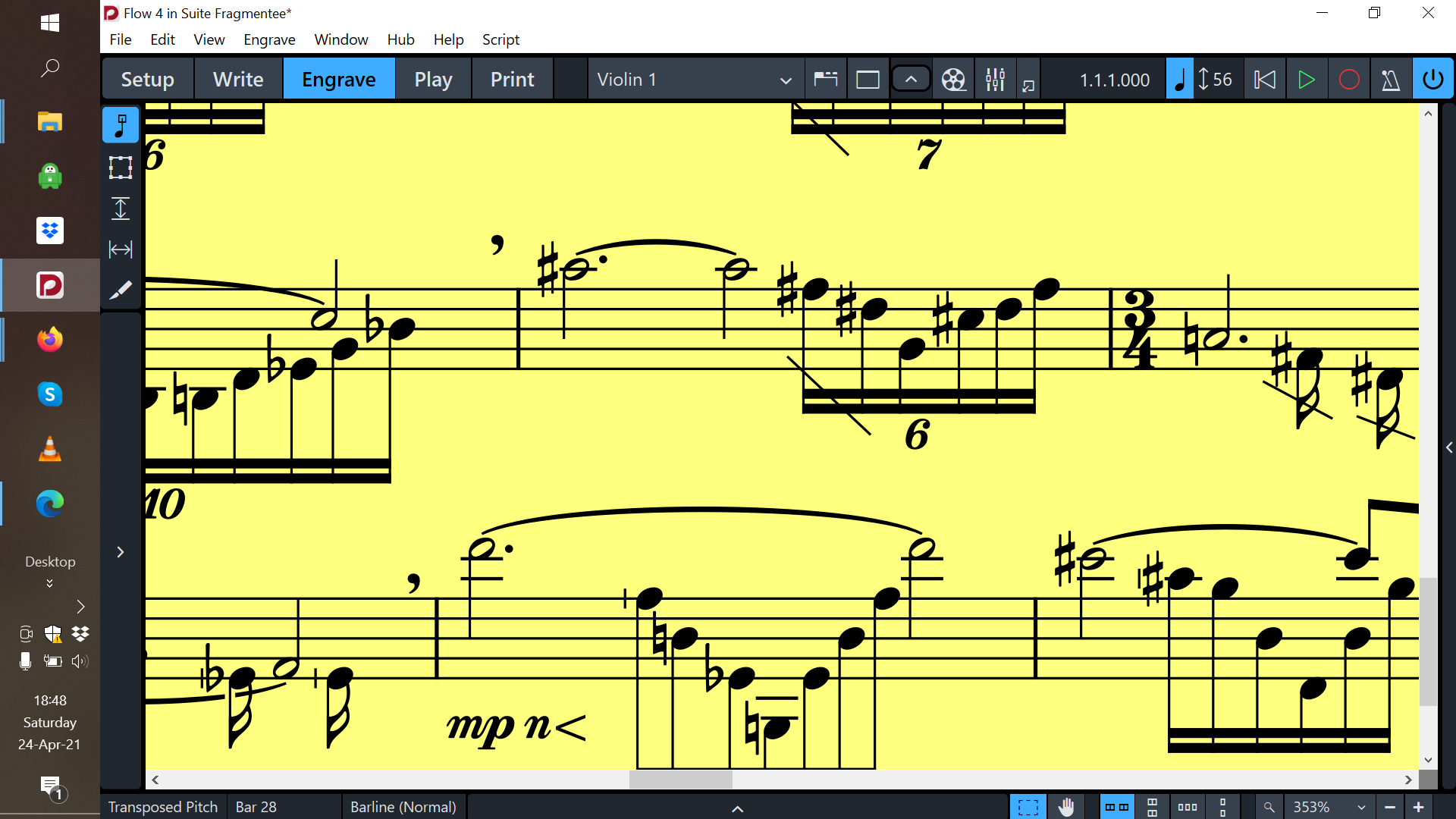1456x819 pixels.
Task: Open the Engrave menu
Action: pyautogui.click(x=269, y=39)
